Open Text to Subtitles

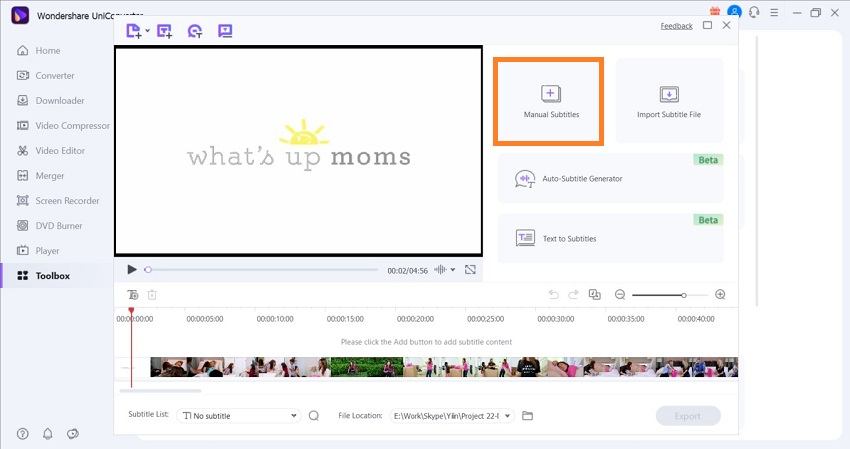pyautogui.click(x=610, y=238)
